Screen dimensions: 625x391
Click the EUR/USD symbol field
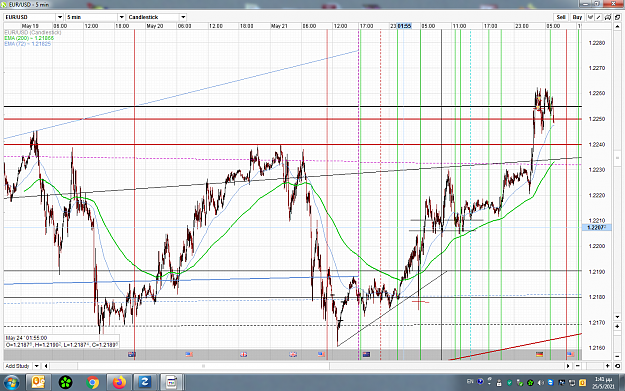[30, 17]
